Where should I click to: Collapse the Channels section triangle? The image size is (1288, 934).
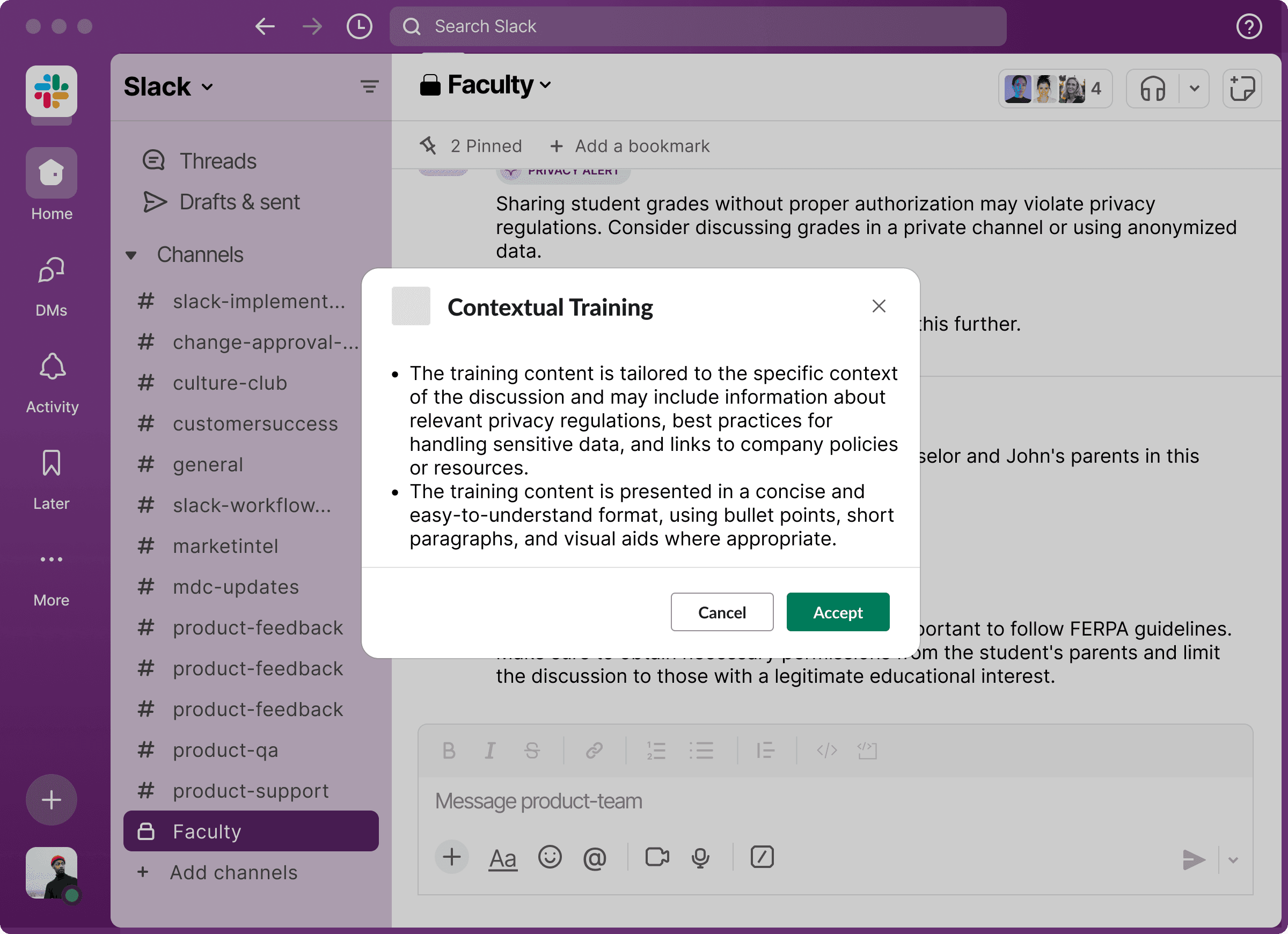pos(131,255)
